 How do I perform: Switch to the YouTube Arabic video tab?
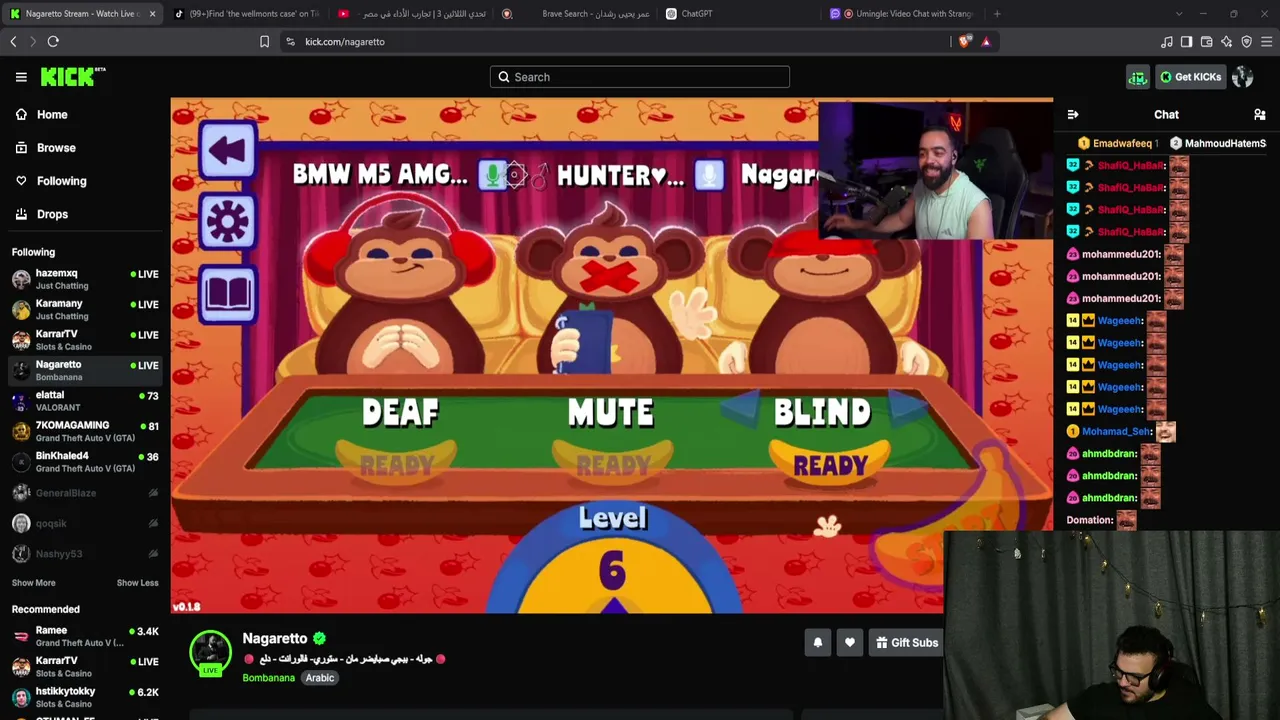410,14
